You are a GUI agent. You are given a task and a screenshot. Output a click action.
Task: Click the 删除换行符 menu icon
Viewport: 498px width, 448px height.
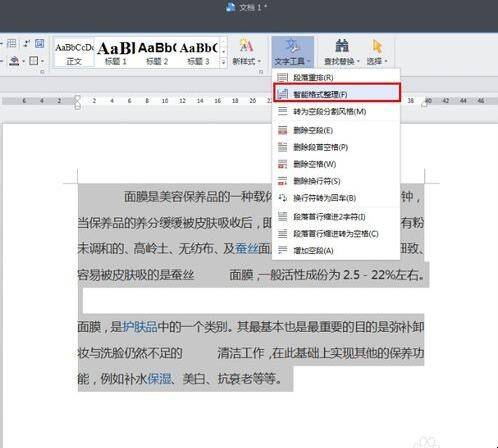[282, 181]
